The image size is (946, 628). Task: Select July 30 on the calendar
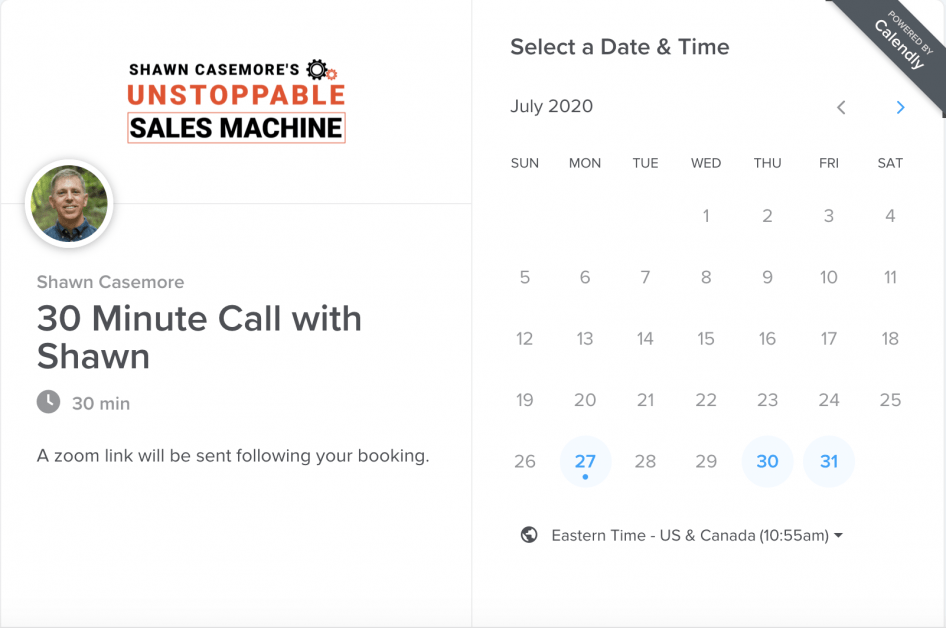(767, 461)
